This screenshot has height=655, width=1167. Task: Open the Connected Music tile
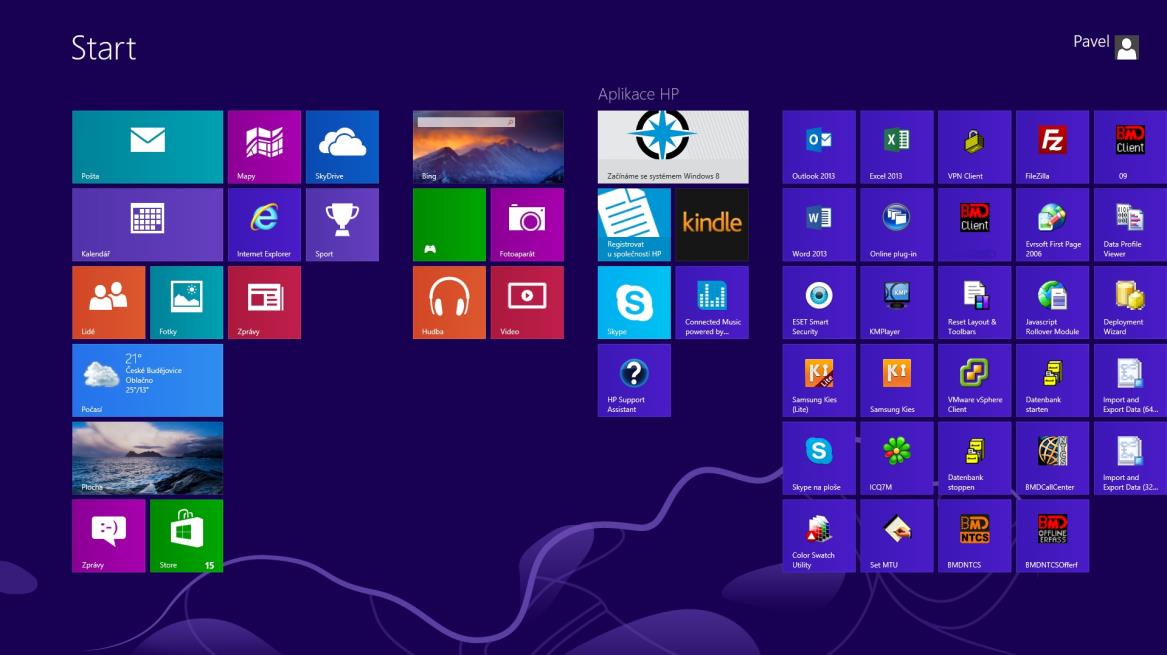(x=712, y=302)
